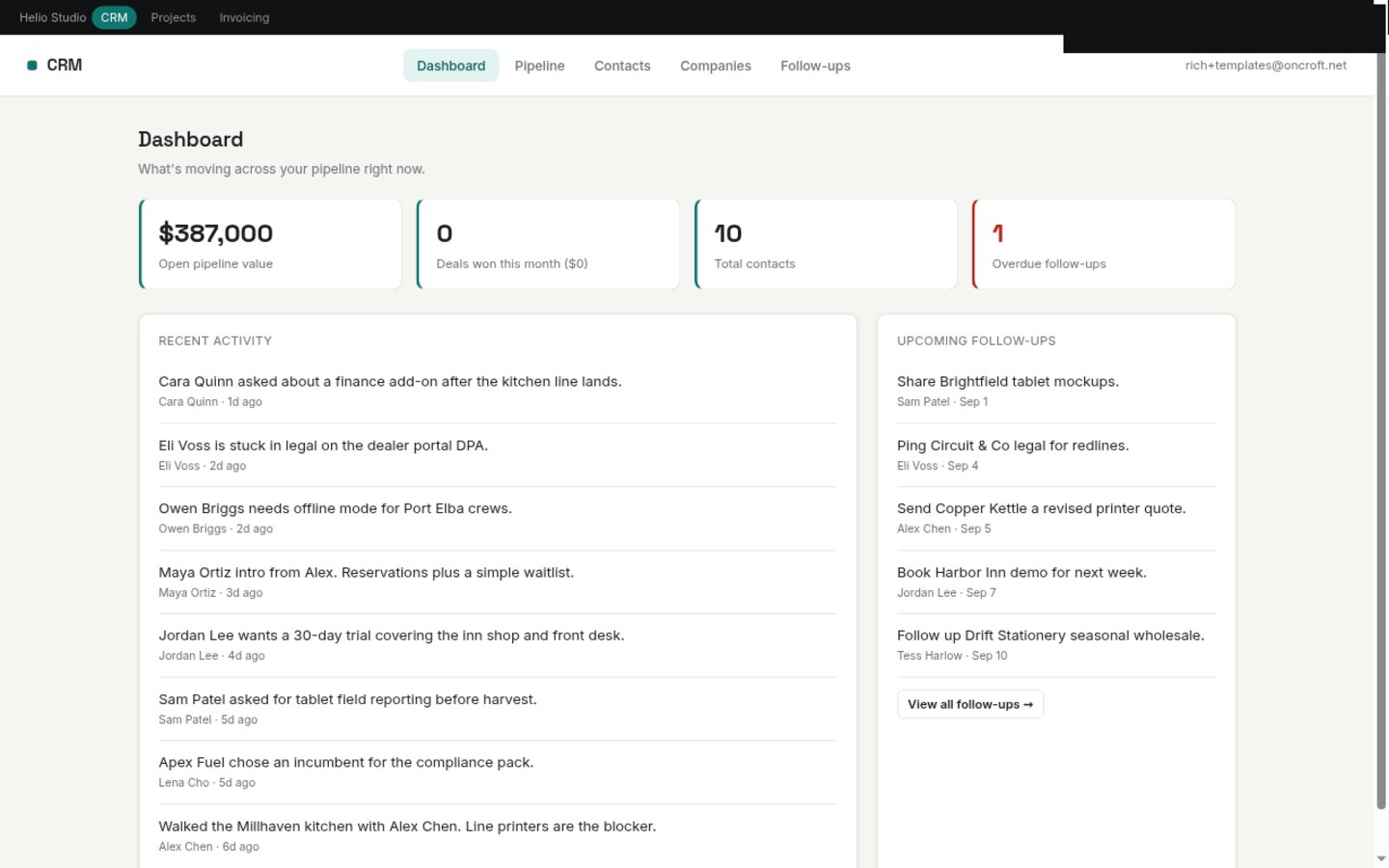Click the Jordan Lee · Sep 7 byline

946,593
